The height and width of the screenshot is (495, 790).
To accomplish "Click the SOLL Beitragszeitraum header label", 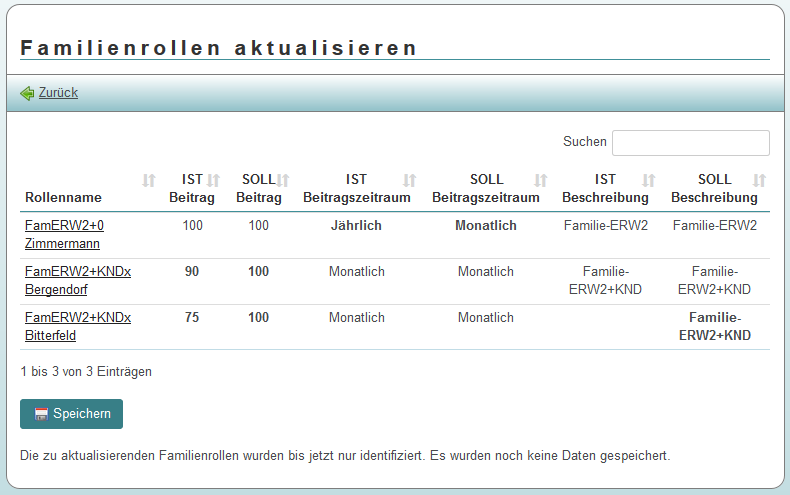I will point(485,189).
